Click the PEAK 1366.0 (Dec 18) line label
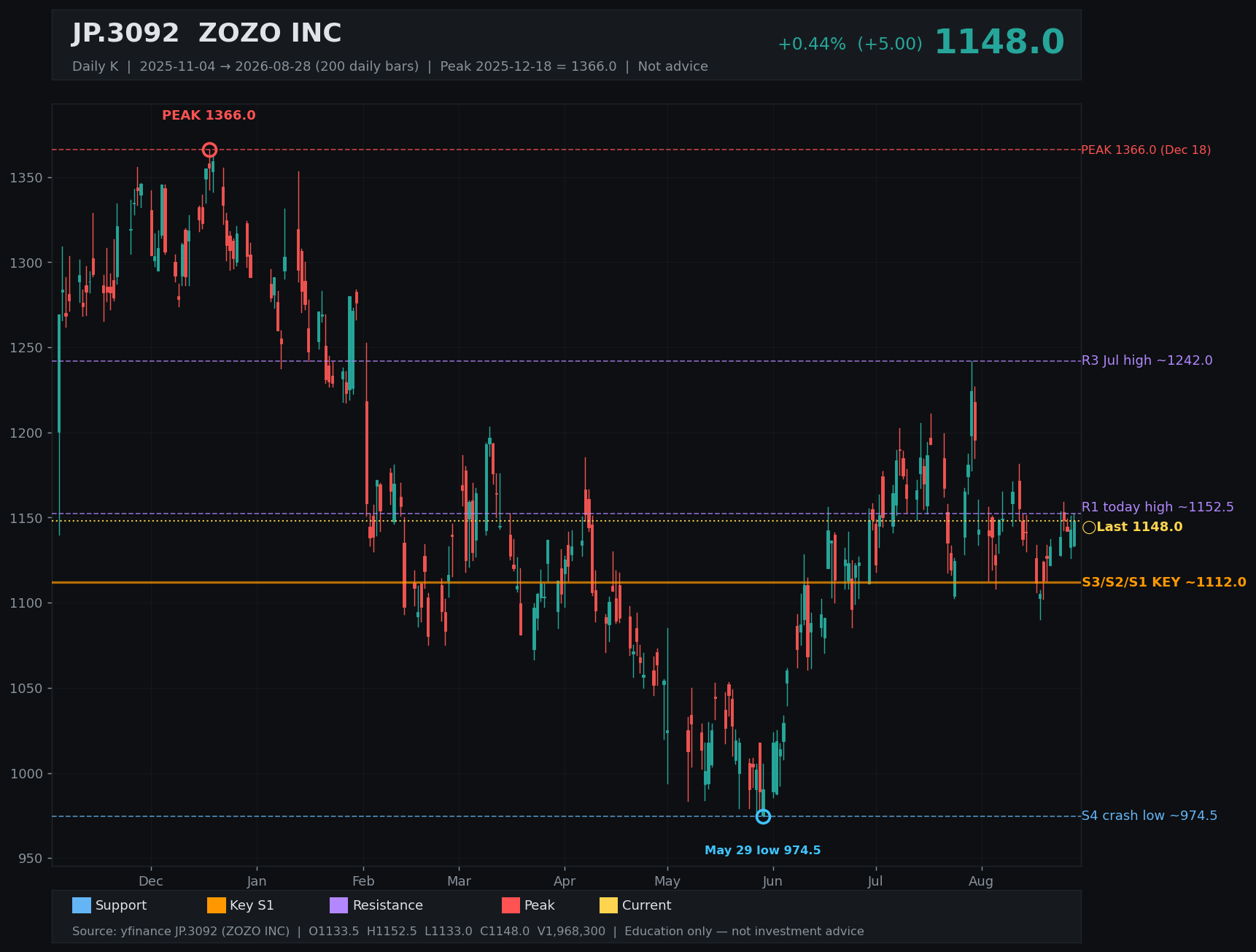The height and width of the screenshot is (952, 1256). [1146, 150]
